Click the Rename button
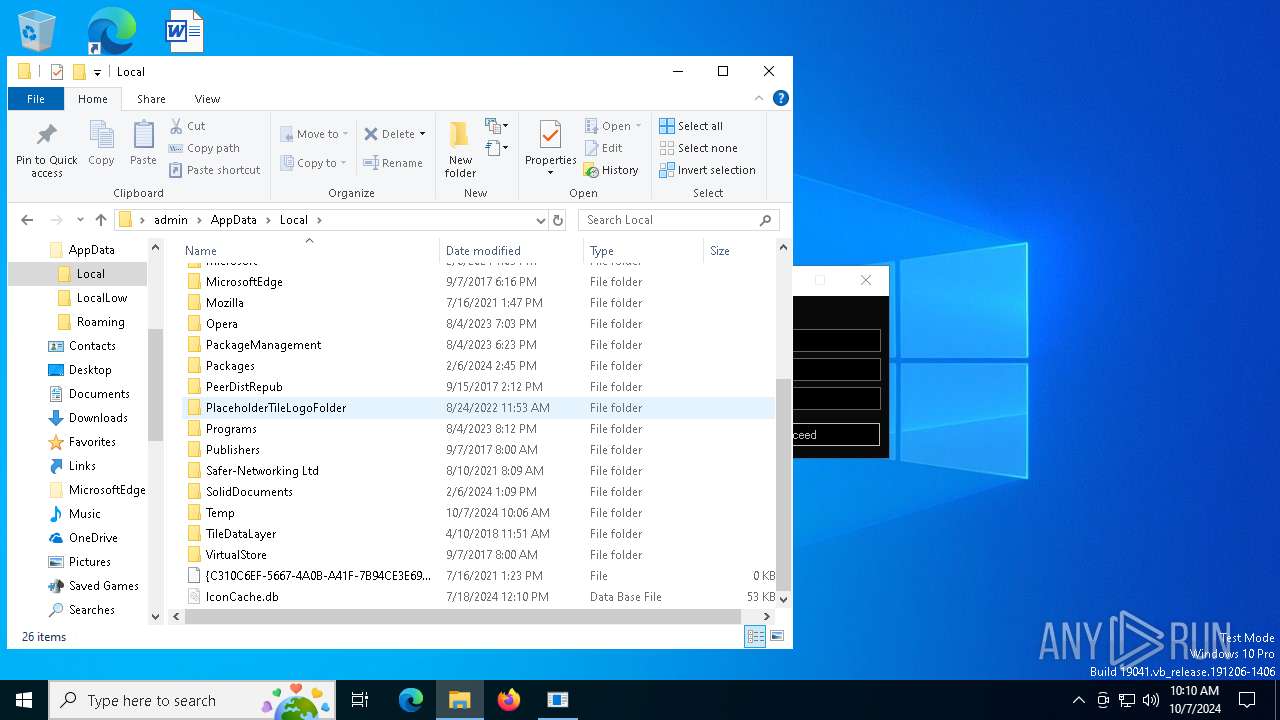This screenshot has height=720, width=1280. tap(393, 163)
